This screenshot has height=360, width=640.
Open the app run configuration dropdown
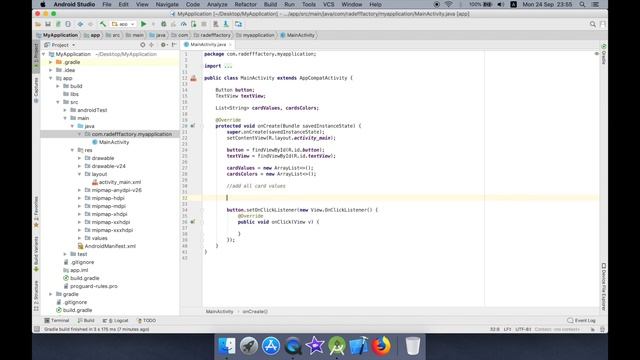coord(123,24)
